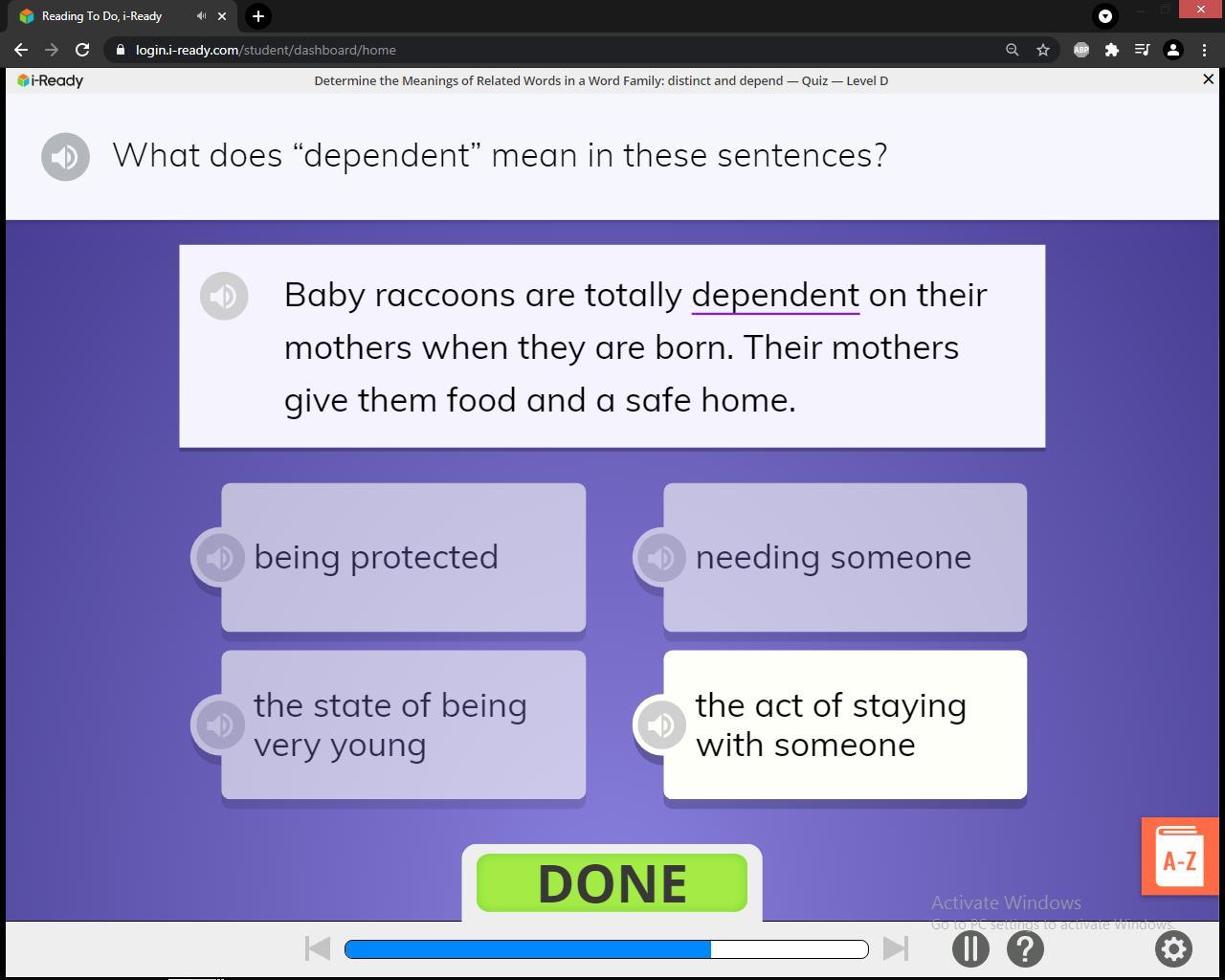Skip forward to the next step
1225x980 pixels.
pos(896,948)
